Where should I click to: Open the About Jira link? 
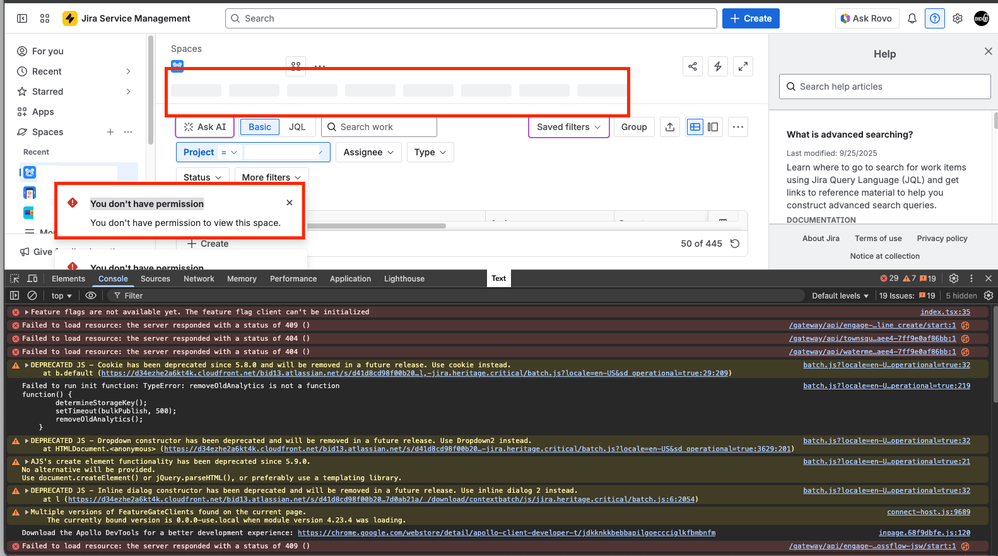(820, 239)
